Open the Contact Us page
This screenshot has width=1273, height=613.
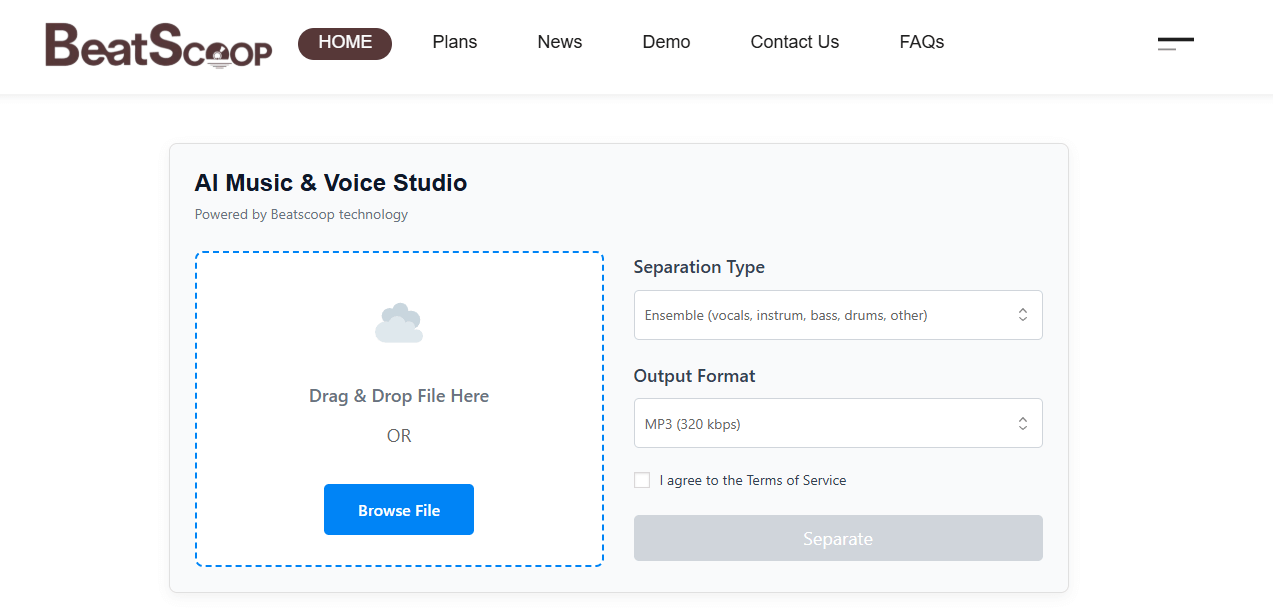click(794, 42)
